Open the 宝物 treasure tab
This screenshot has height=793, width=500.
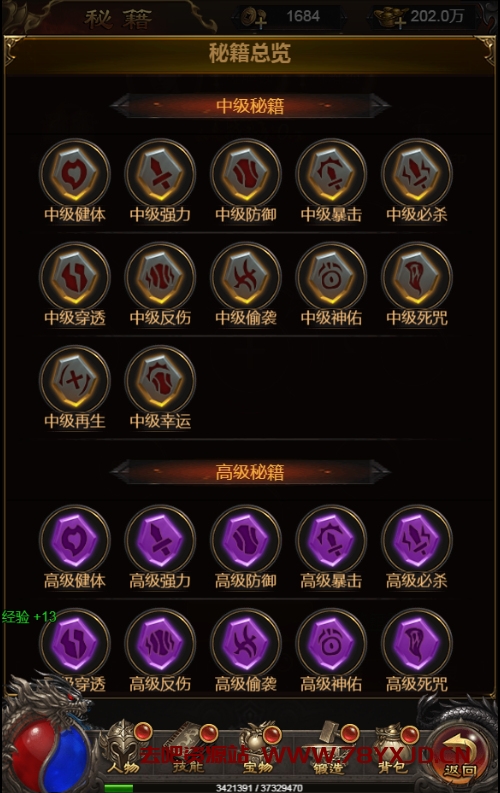pyautogui.click(x=258, y=750)
